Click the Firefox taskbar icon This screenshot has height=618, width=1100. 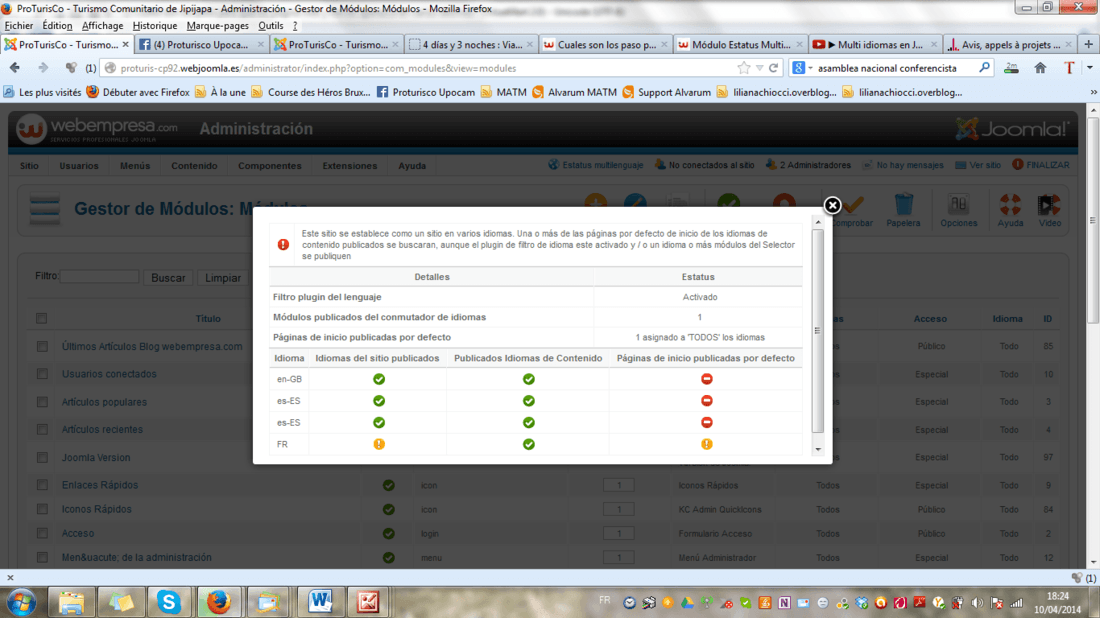[218, 602]
